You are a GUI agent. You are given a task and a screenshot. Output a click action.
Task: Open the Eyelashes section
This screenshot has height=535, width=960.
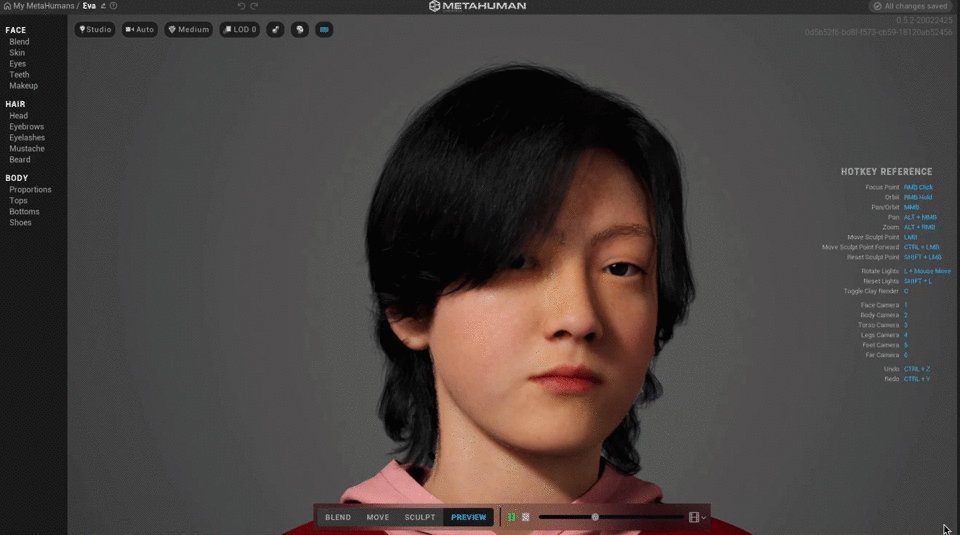coord(27,138)
